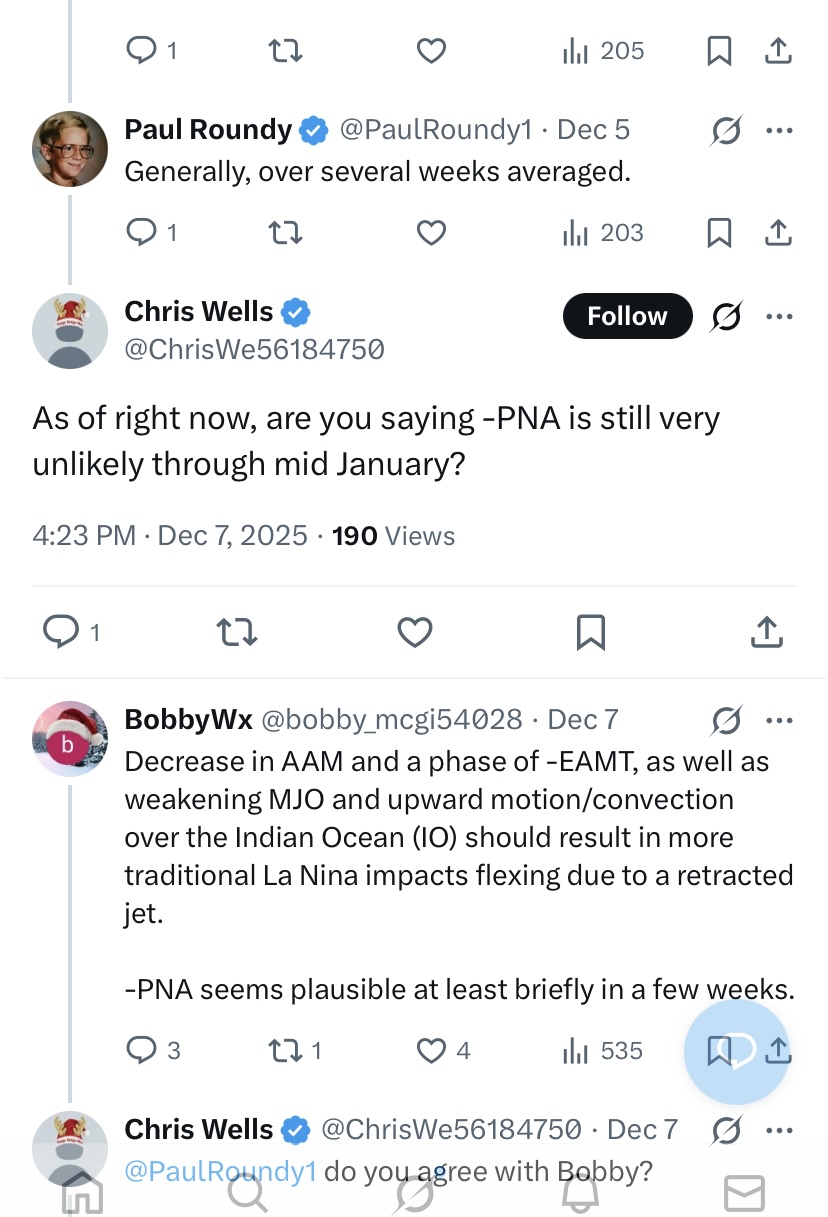Like BobbyWx's reply
The image size is (828, 1217).
[431, 1051]
